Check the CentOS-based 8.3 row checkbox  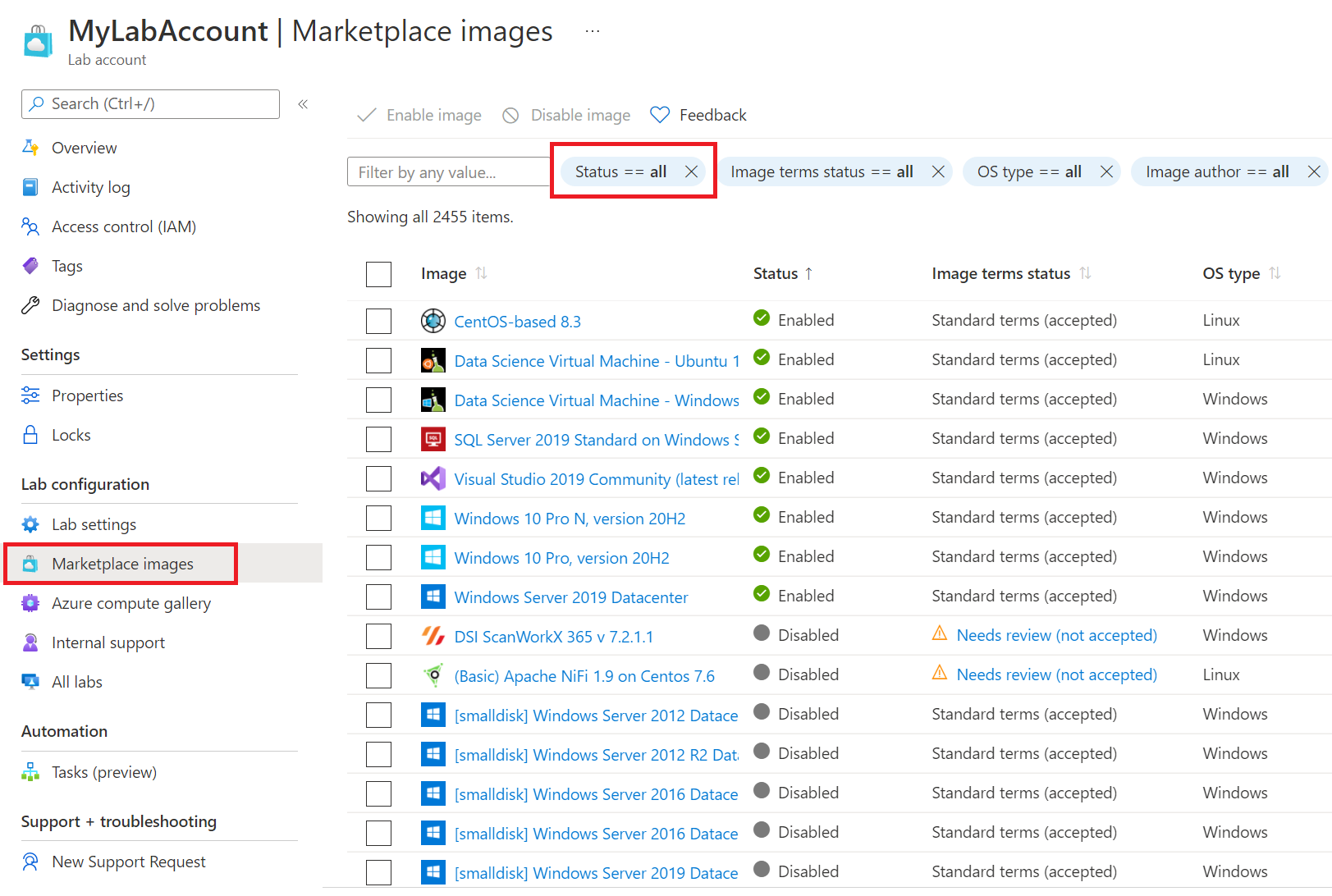378,321
